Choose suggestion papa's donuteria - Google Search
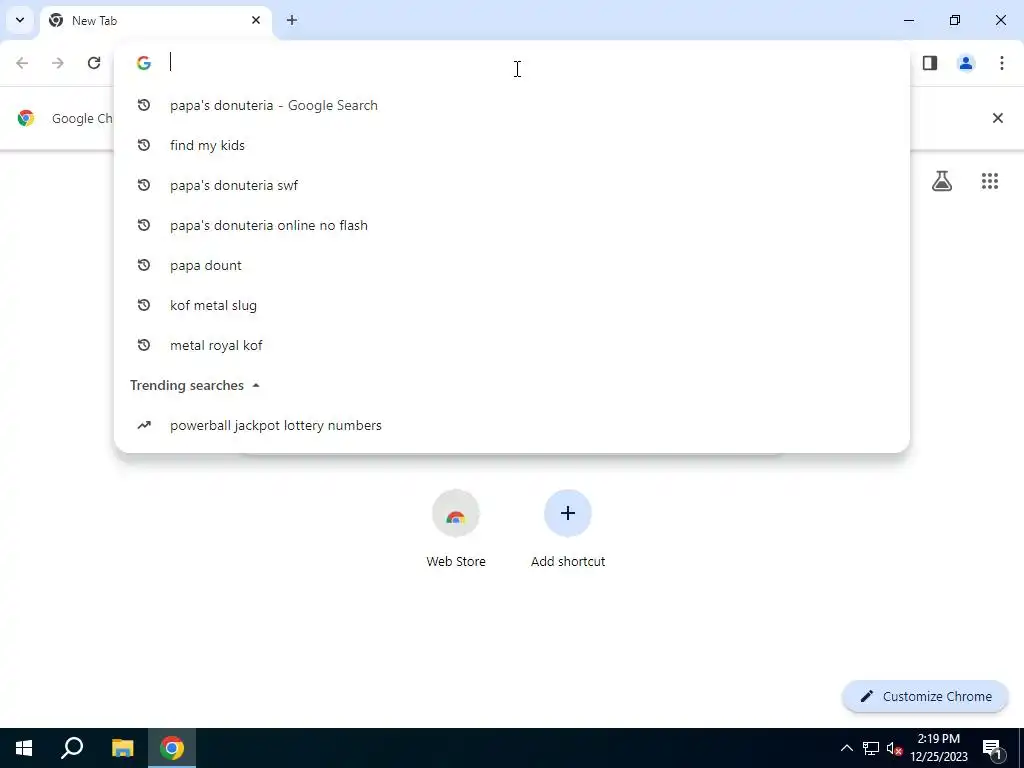Screen dimensions: 1024x768 (512, 105)
